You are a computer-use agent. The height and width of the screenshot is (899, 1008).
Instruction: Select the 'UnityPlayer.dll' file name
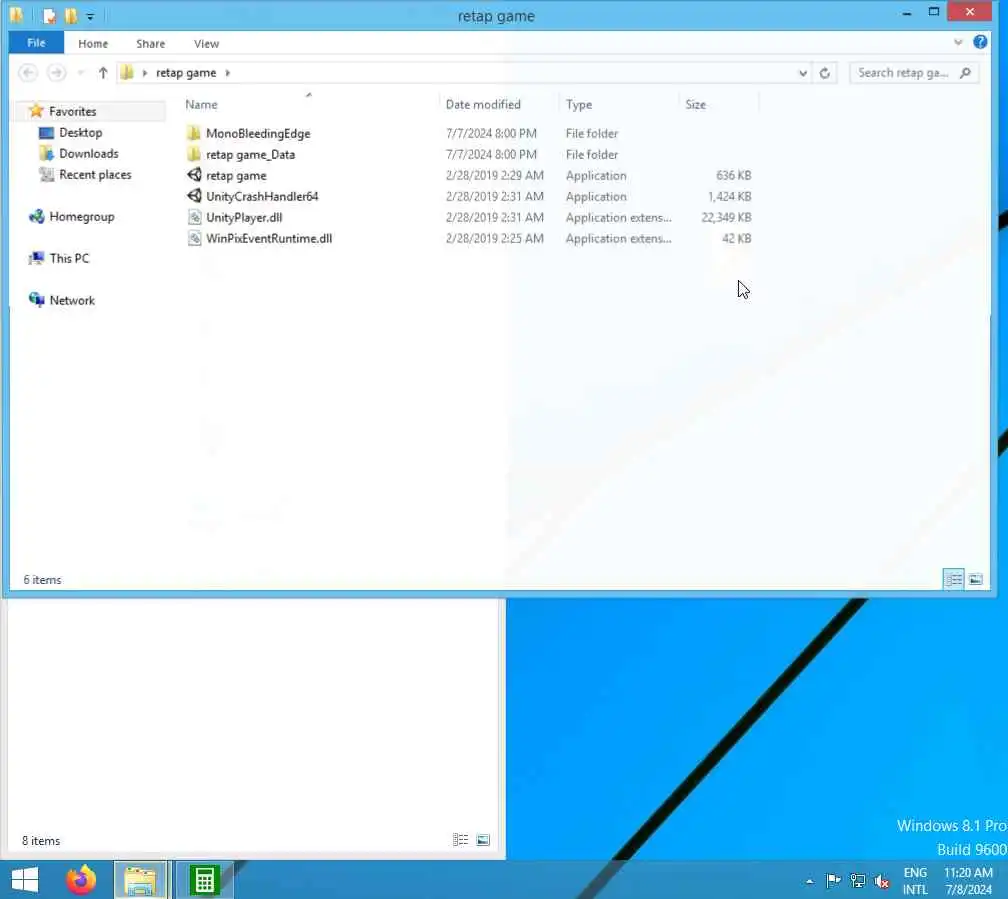[244, 217]
